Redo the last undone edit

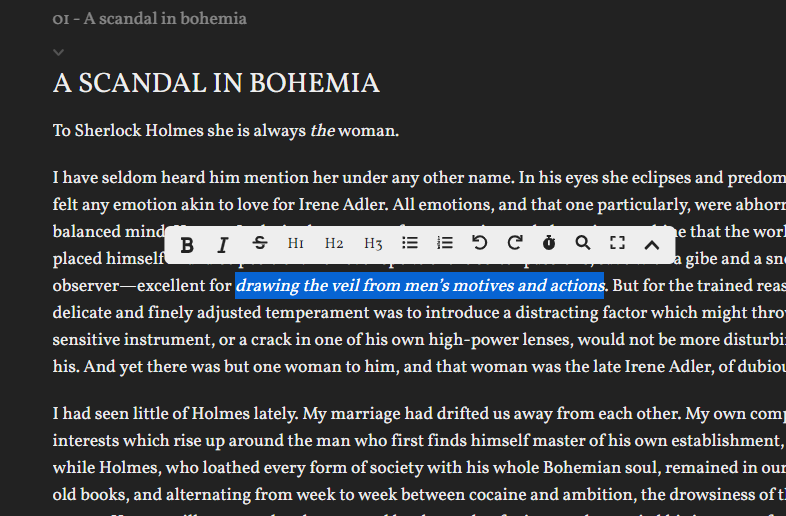(x=515, y=243)
